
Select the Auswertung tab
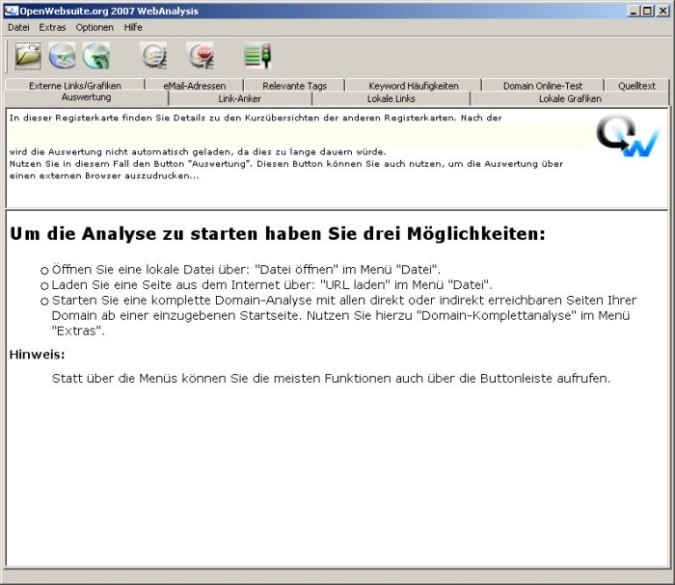(x=86, y=98)
